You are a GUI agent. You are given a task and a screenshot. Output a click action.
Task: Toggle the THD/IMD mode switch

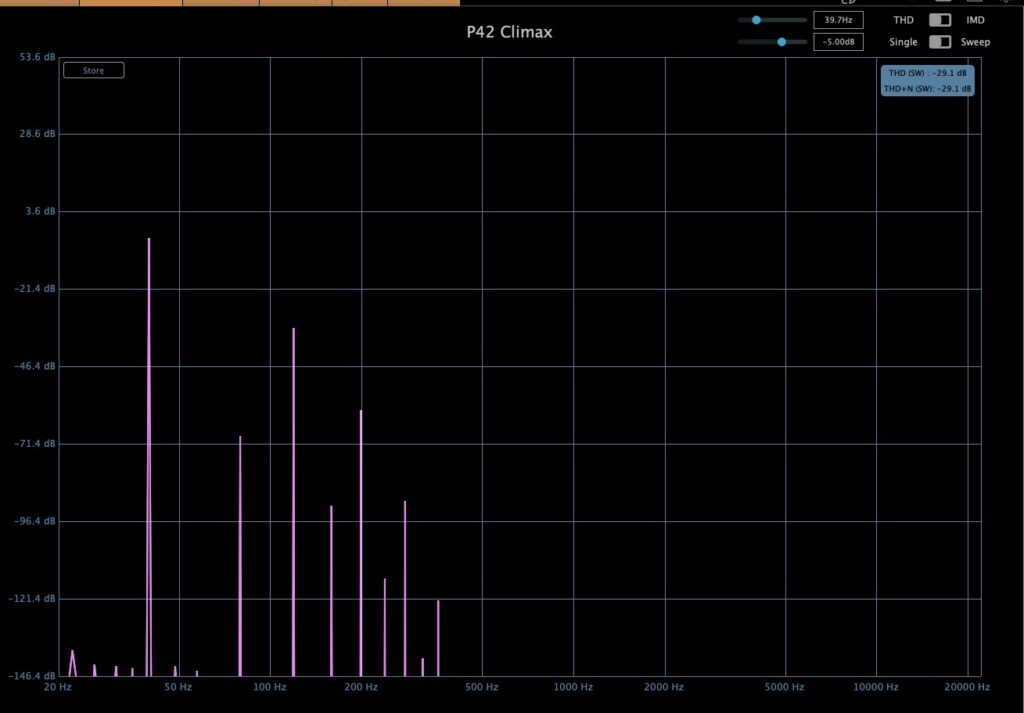click(x=940, y=20)
